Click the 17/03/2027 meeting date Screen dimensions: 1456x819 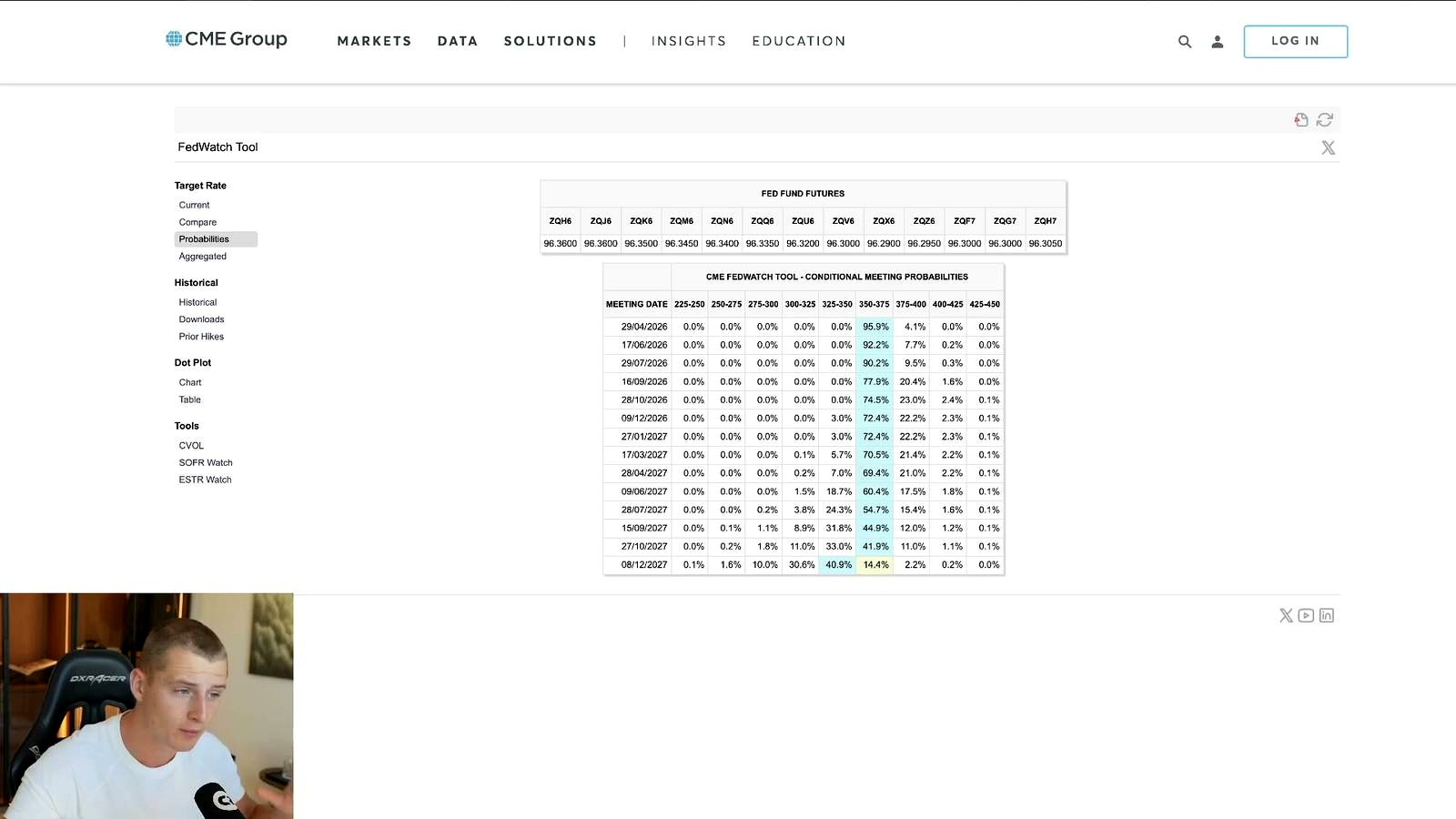click(x=644, y=455)
